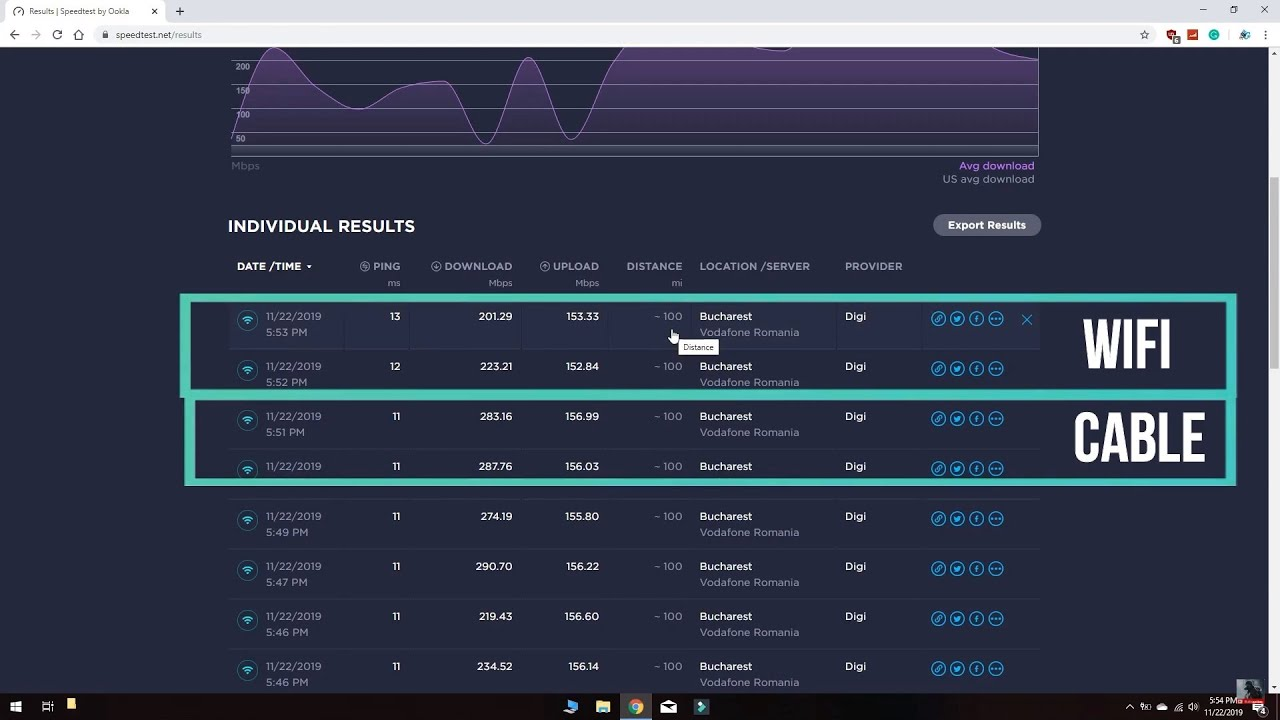Click the page's vertical scrollbar
This screenshot has height=720, width=1280.
point(1274,273)
